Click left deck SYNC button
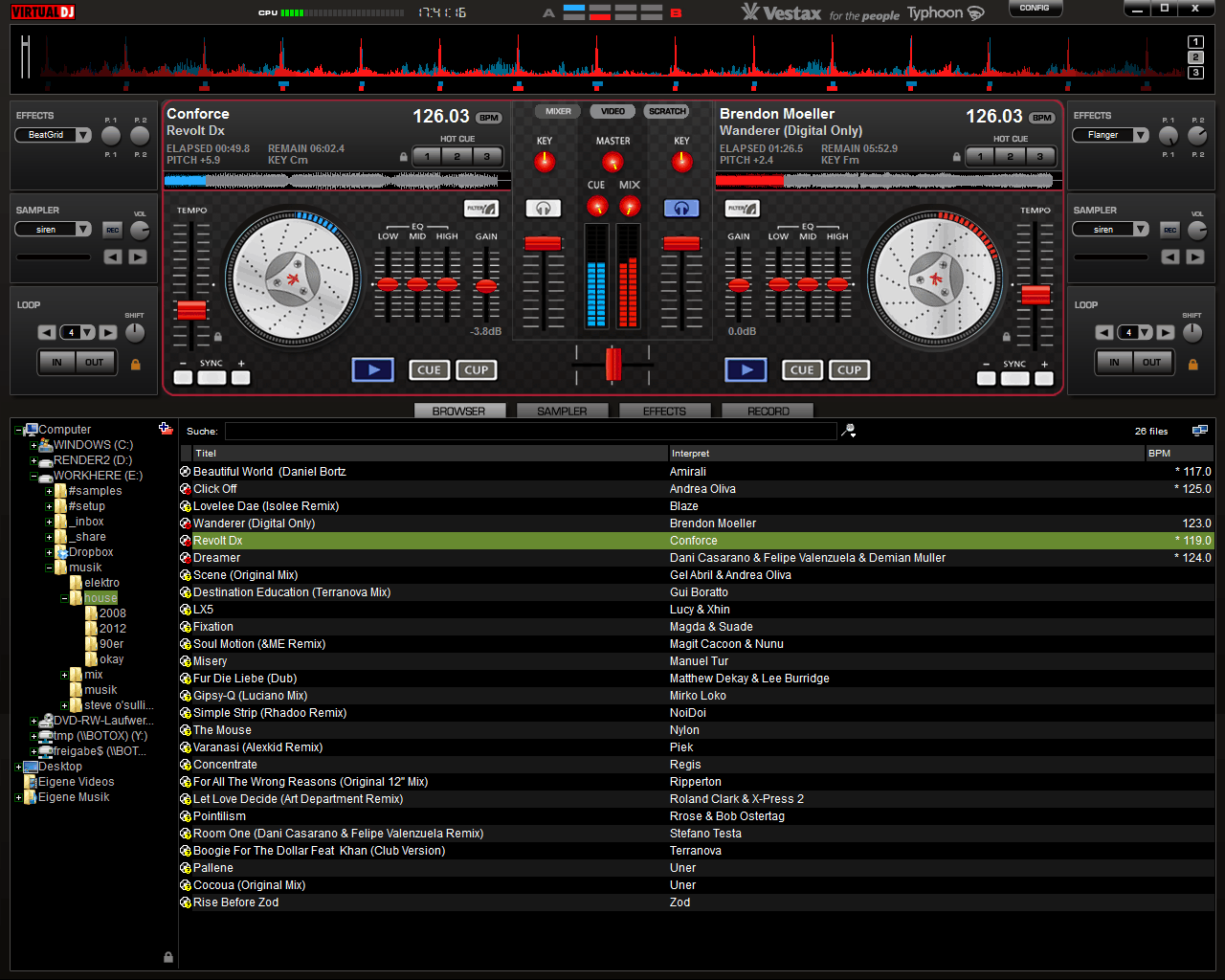The height and width of the screenshot is (980, 1225). pyautogui.click(x=212, y=378)
